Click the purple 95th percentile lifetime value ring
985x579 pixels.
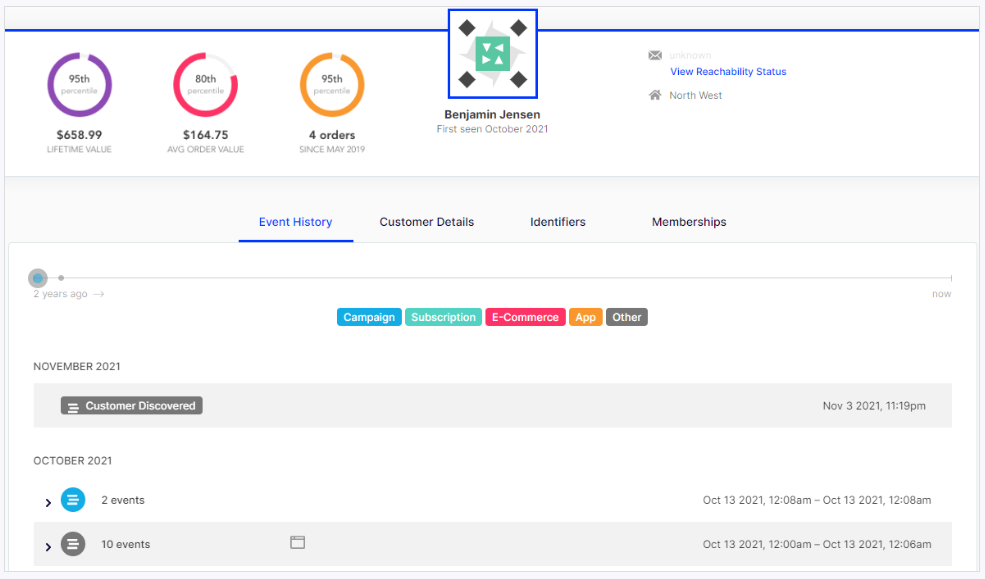(x=79, y=85)
